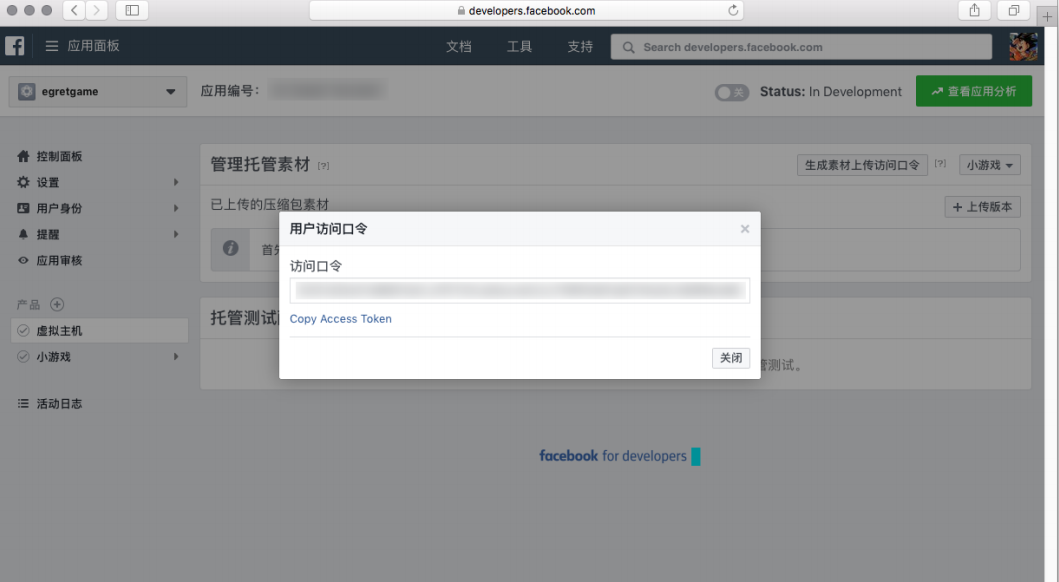Click the profile avatar in the top bar
Image resolution: width=1059 pixels, height=582 pixels.
tap(1022, 45)
